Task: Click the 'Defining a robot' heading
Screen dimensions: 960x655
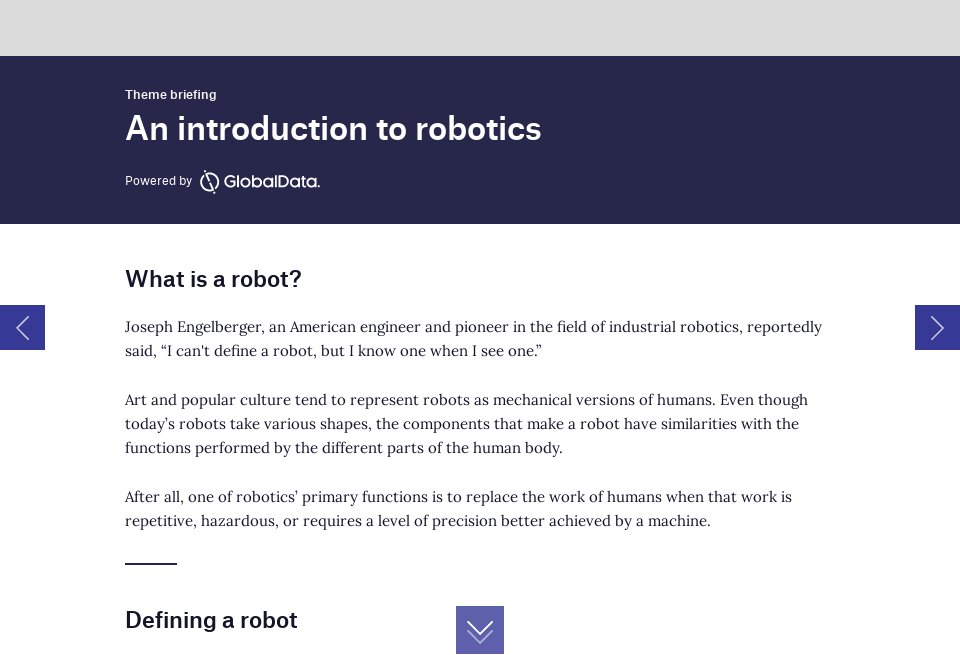Action: (211, 620)
